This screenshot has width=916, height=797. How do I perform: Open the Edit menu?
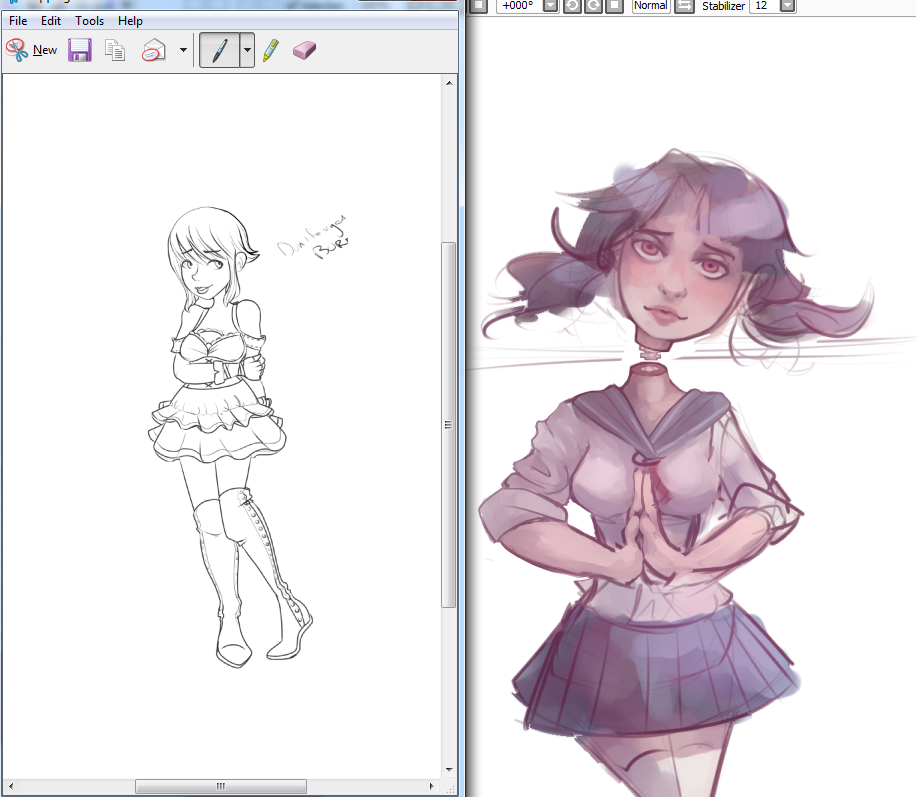[x=51, y=21]
